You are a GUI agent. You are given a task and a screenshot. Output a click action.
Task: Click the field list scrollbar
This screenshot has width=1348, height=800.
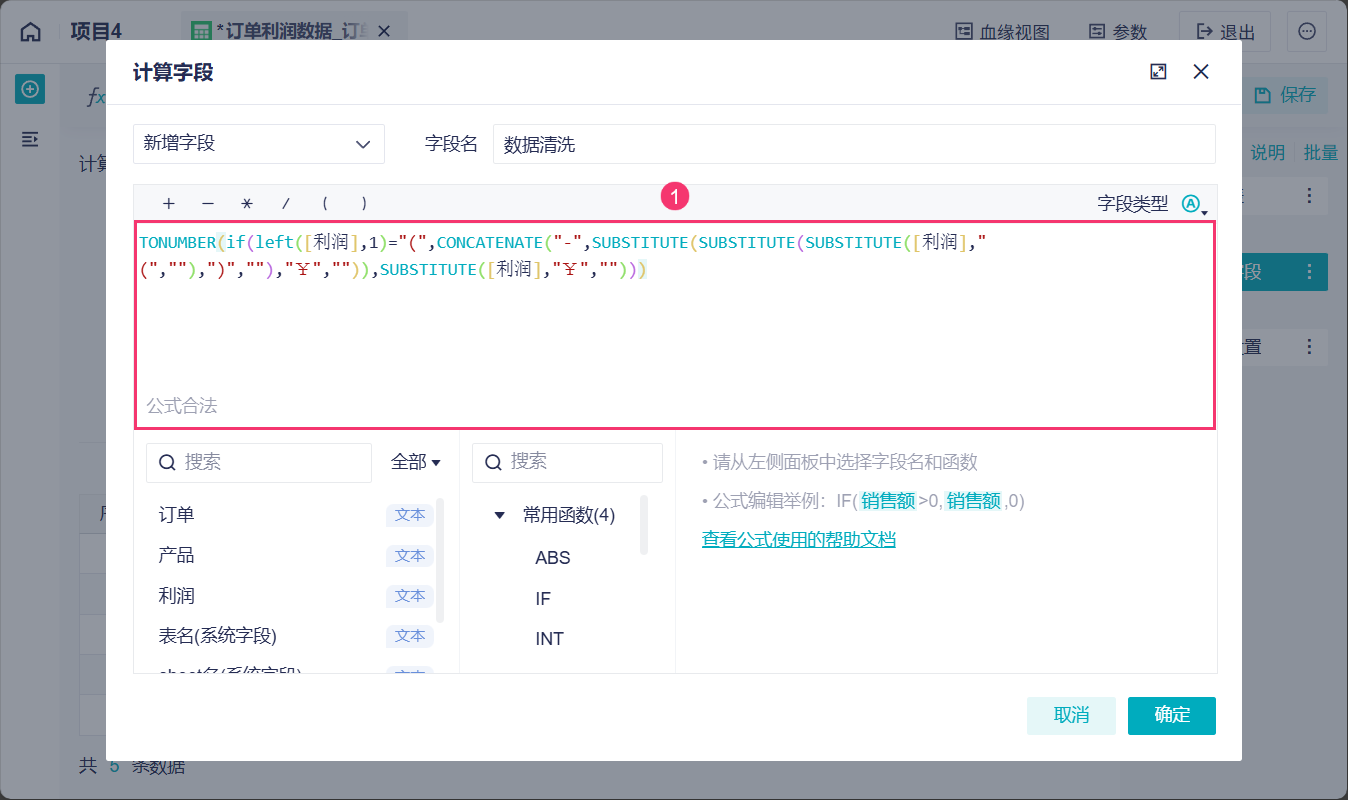coord(441,560)
